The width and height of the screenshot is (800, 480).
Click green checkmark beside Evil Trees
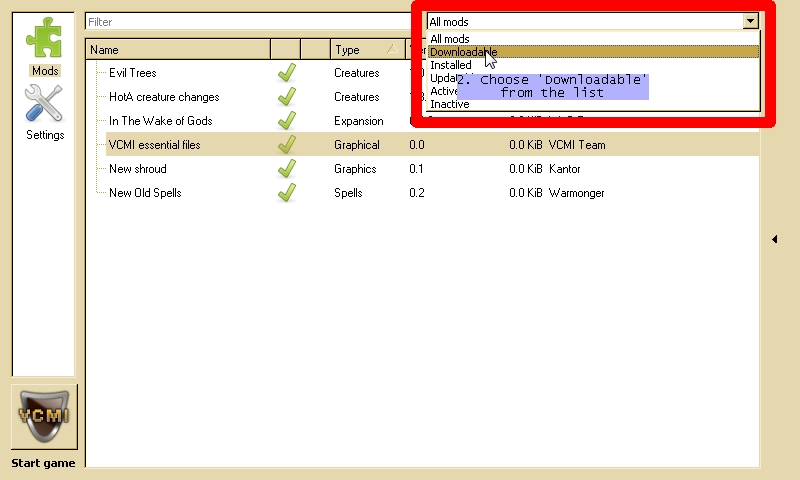[286, 73]
